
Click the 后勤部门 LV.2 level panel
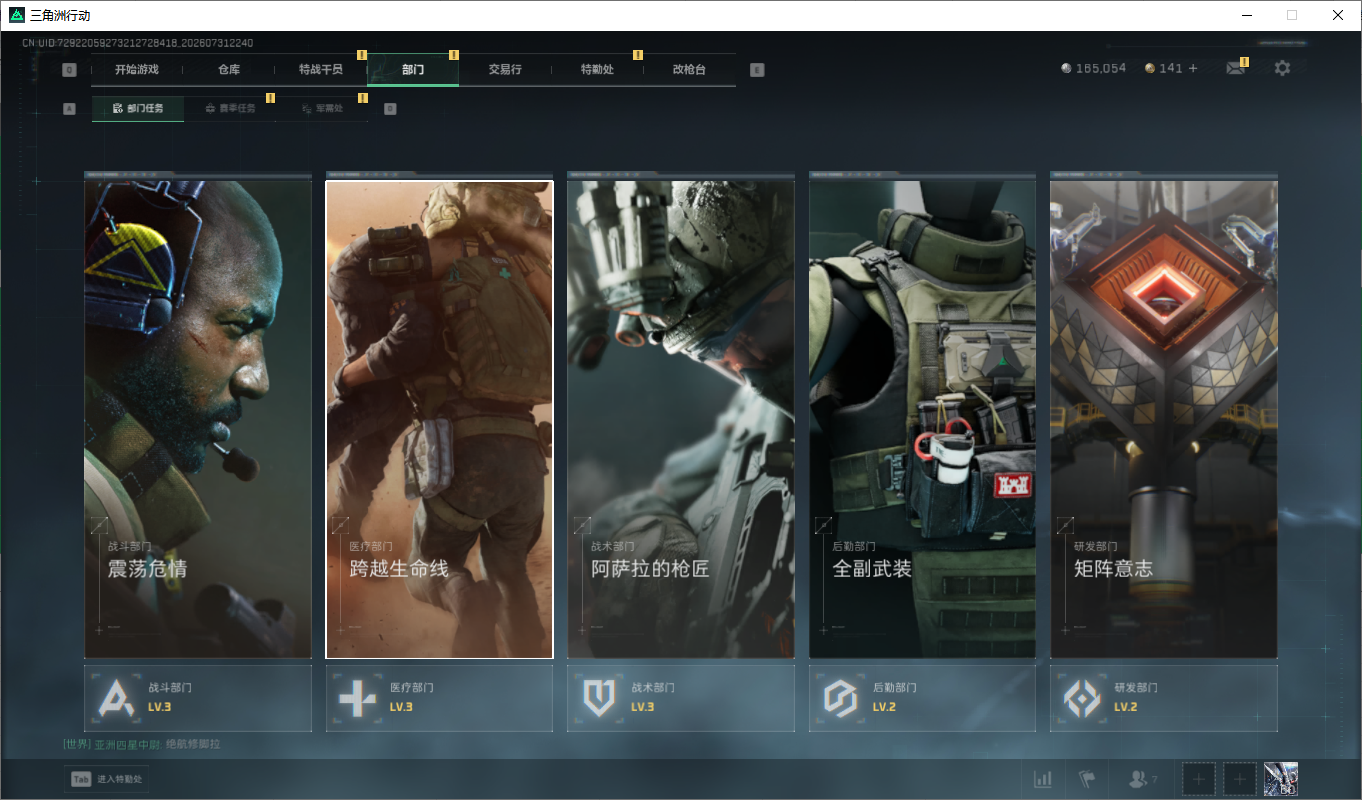coord(923,697)
